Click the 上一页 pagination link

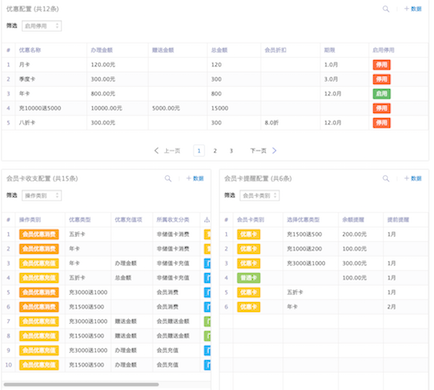click(x=172, y=151)
